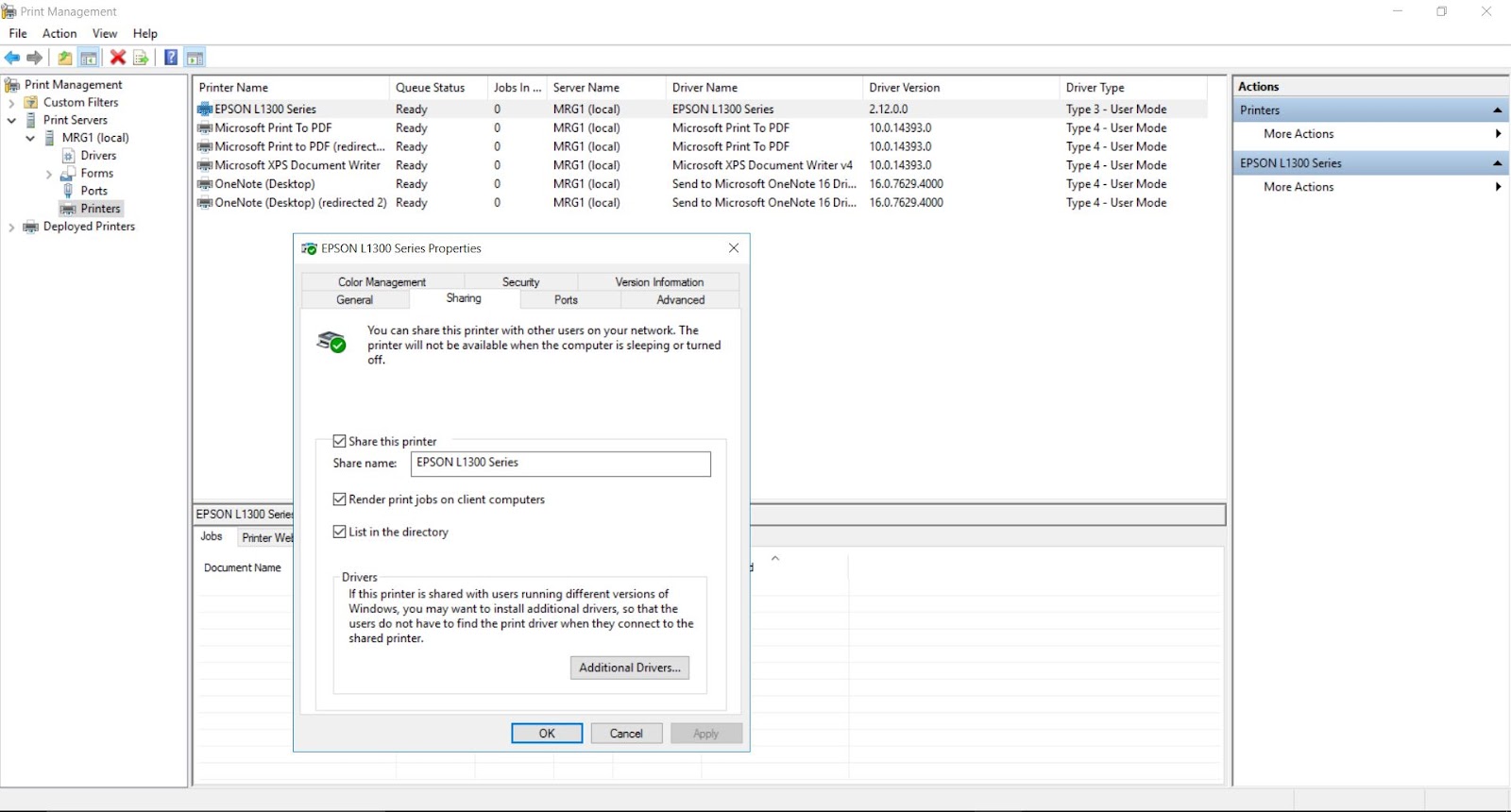
Task: Open the Action menu
Action: pos(59,34)
